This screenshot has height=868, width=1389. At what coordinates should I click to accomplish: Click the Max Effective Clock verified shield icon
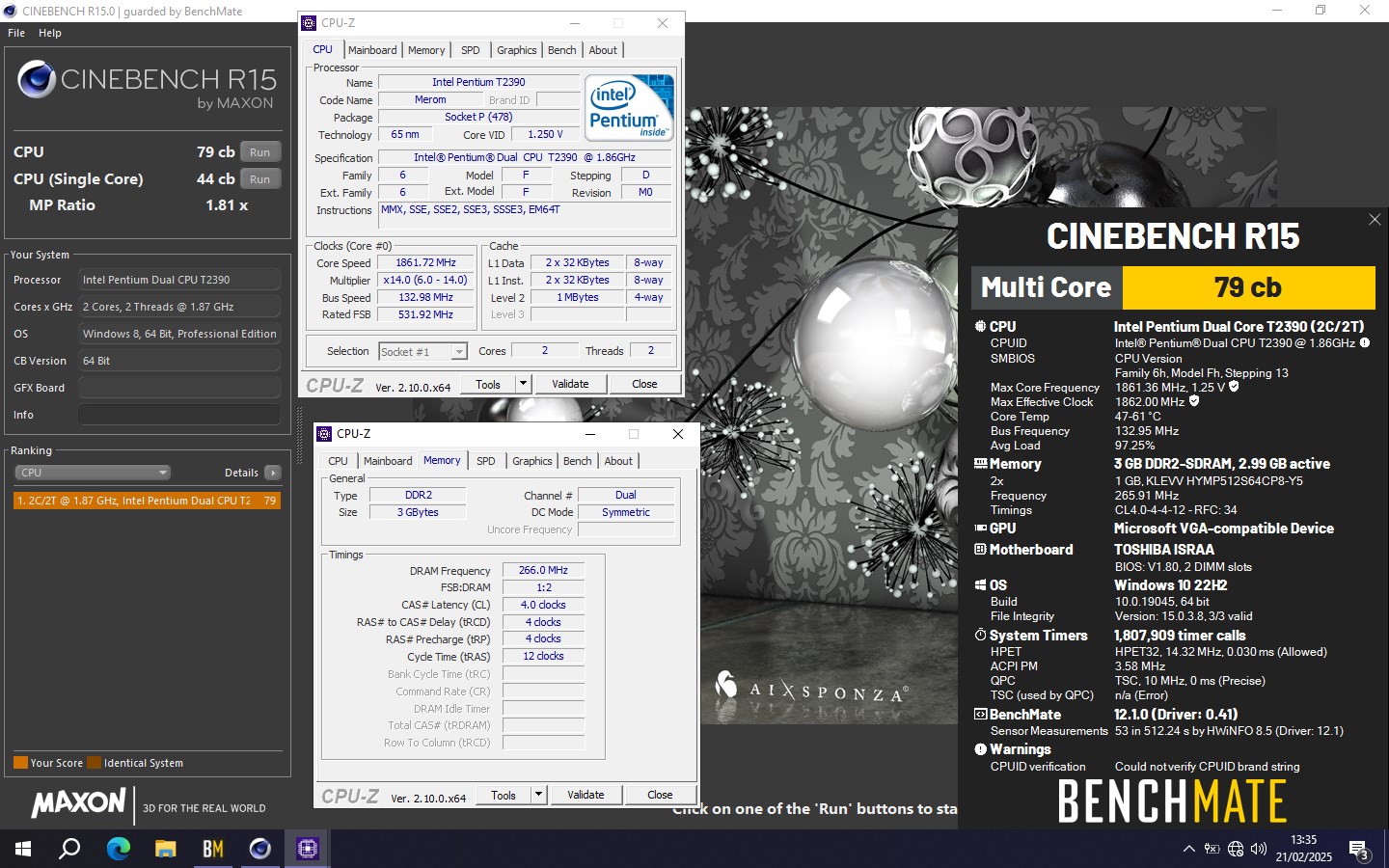pyautogui.click(x=1194, y=401)
